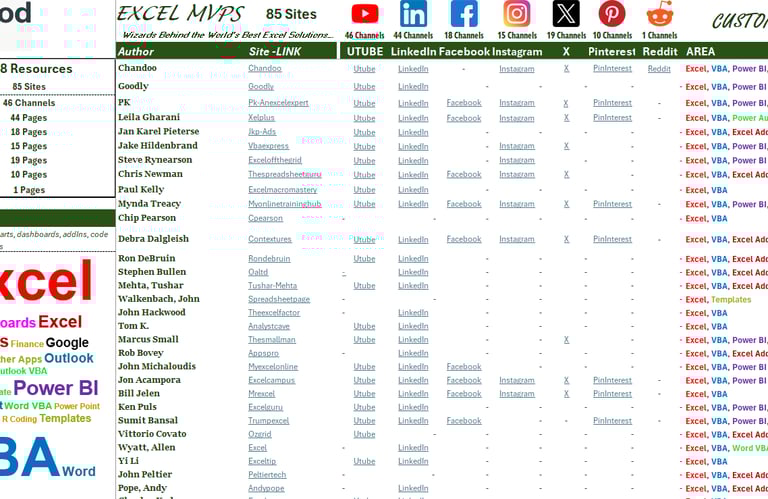Open Bill Jelen's Pinterest link
The image size is (768, 499).
(612, 394)
